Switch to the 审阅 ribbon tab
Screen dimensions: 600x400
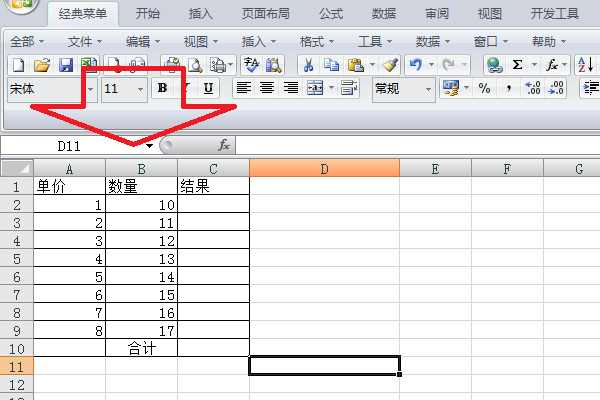[x=437, y=14]
